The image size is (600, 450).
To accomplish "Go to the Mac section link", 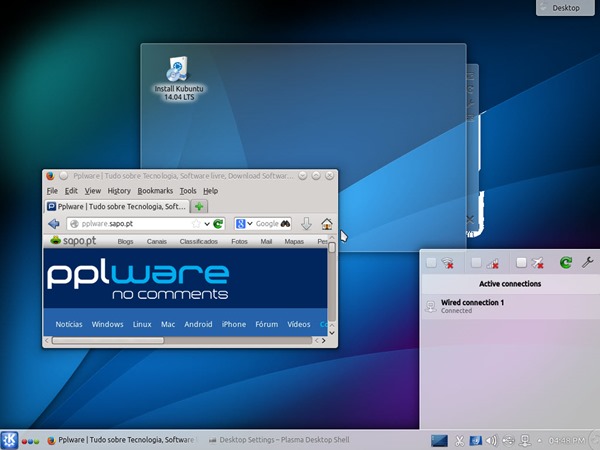I will tap(168, 324).
